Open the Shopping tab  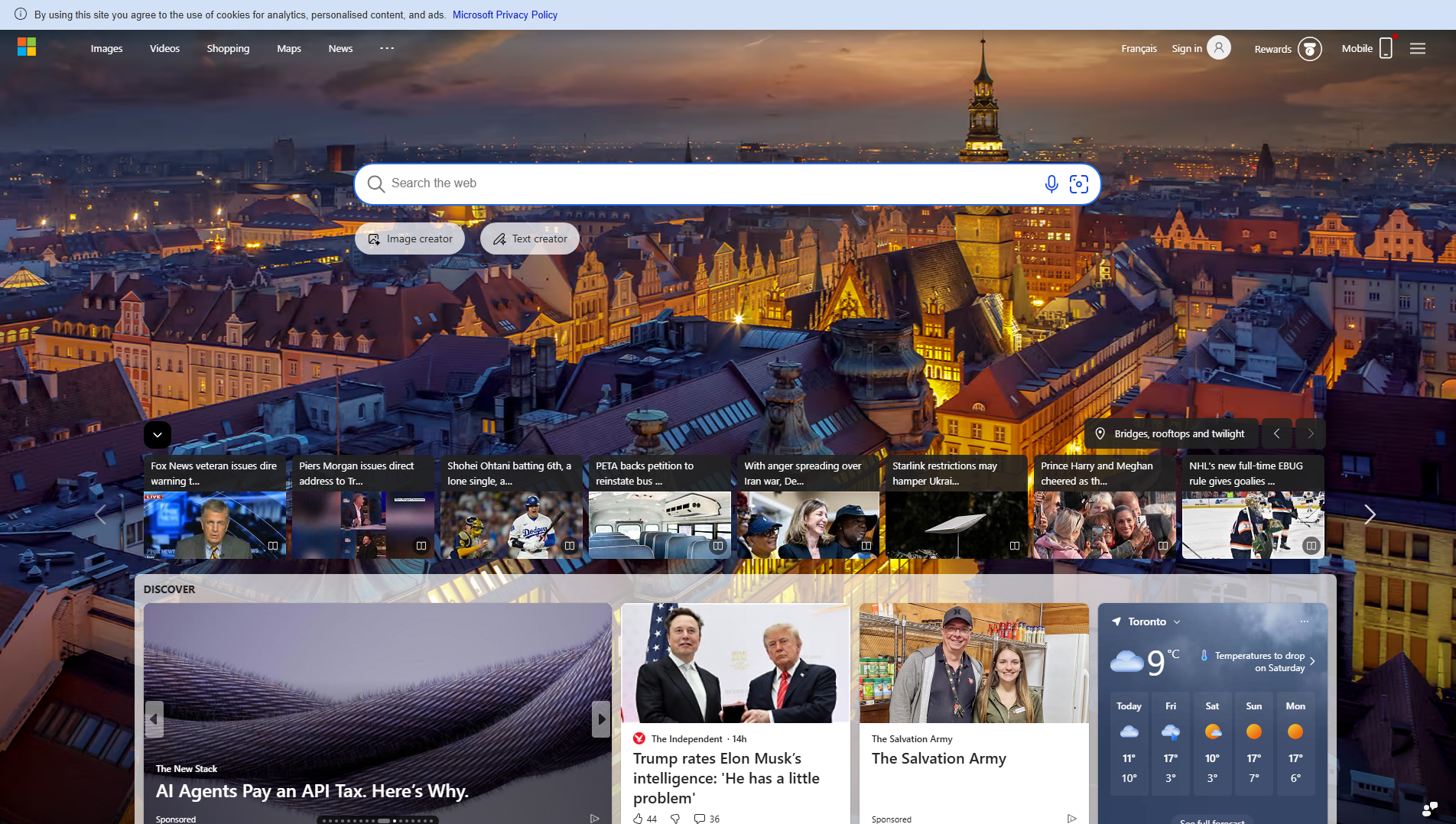(x=228, y=48)
